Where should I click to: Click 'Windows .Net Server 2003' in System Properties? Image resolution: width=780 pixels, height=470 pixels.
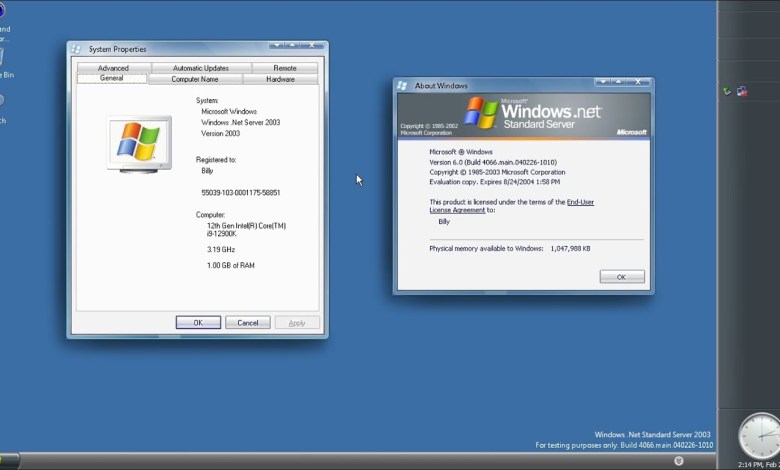point(241,122)
